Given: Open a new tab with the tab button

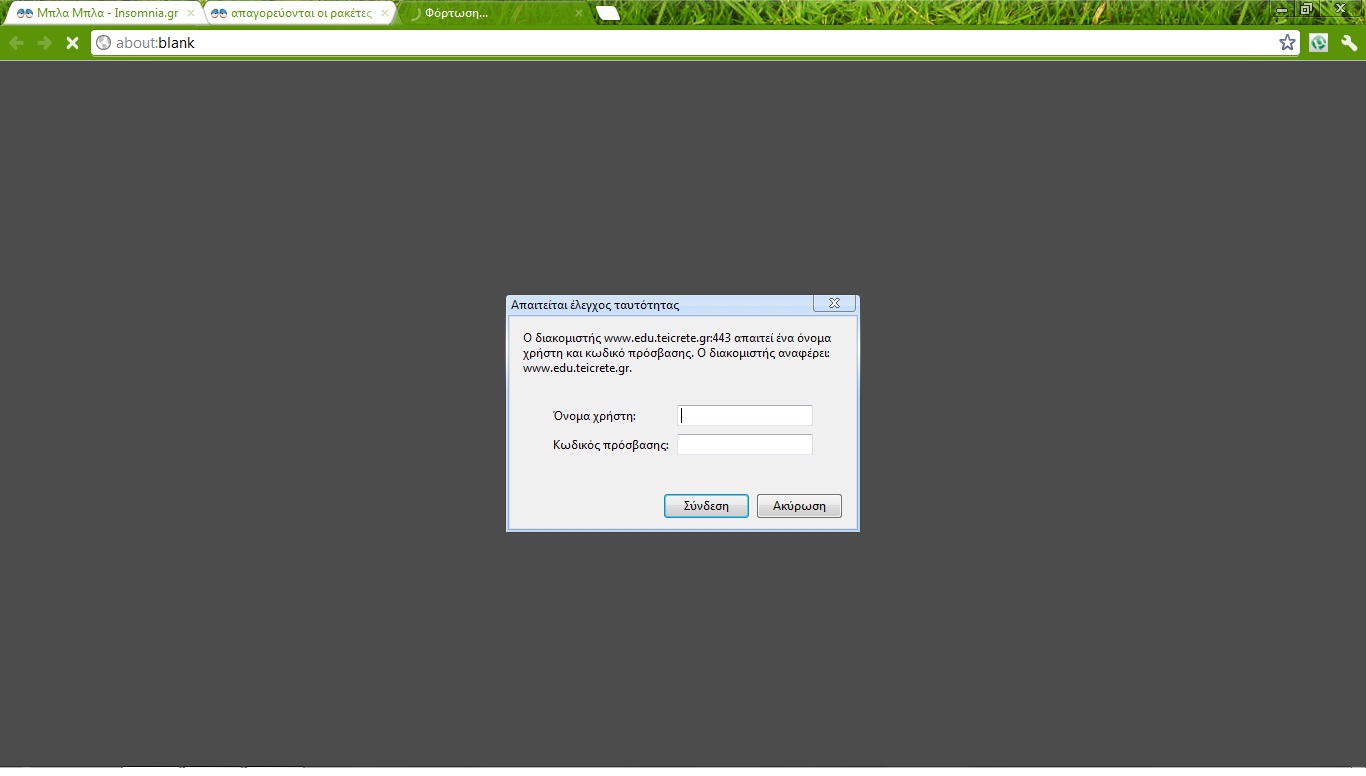Looking at the screenshot, I should [608, 13].
